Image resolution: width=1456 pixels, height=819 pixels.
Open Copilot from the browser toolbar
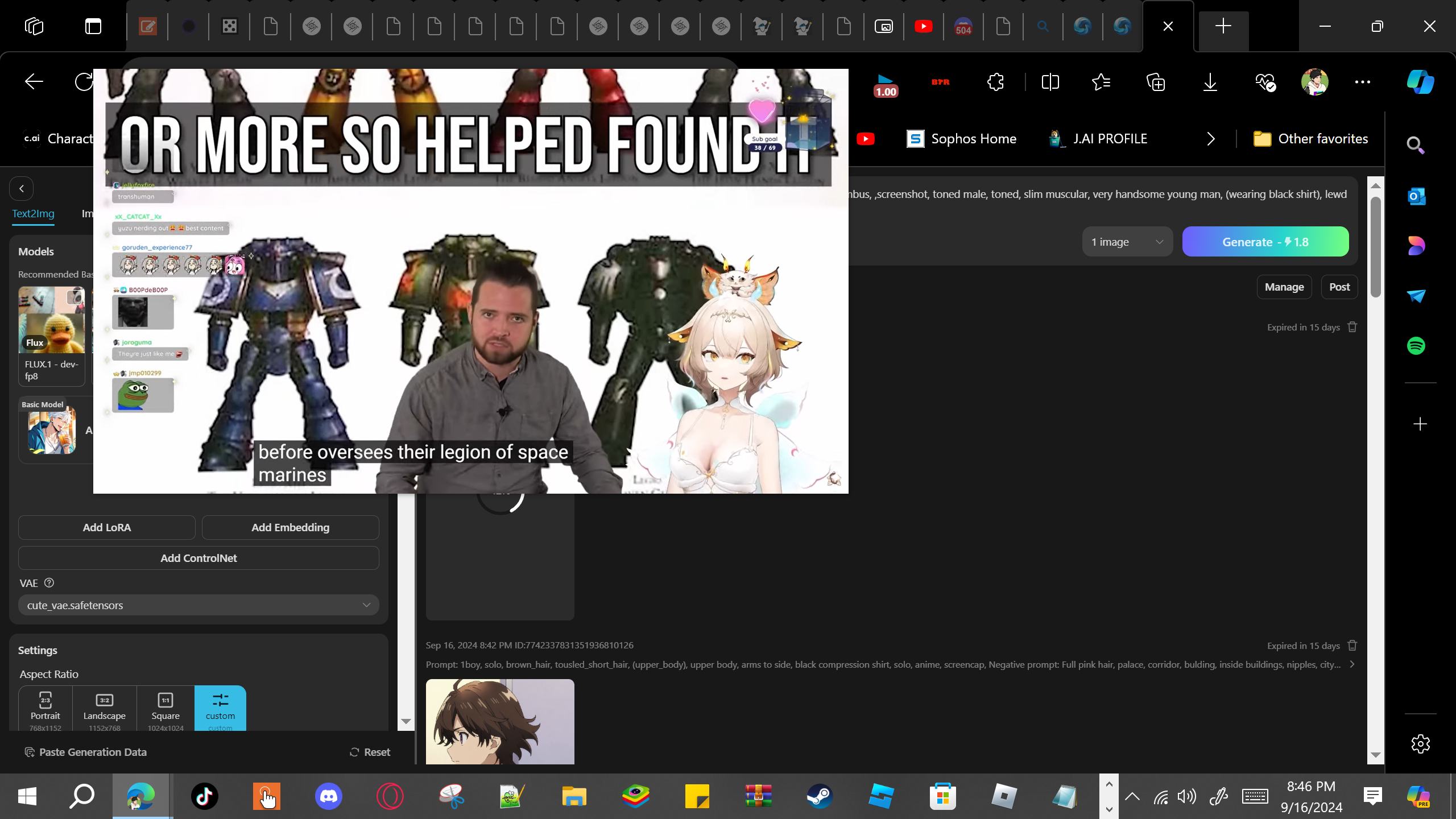click(1420, 82)
